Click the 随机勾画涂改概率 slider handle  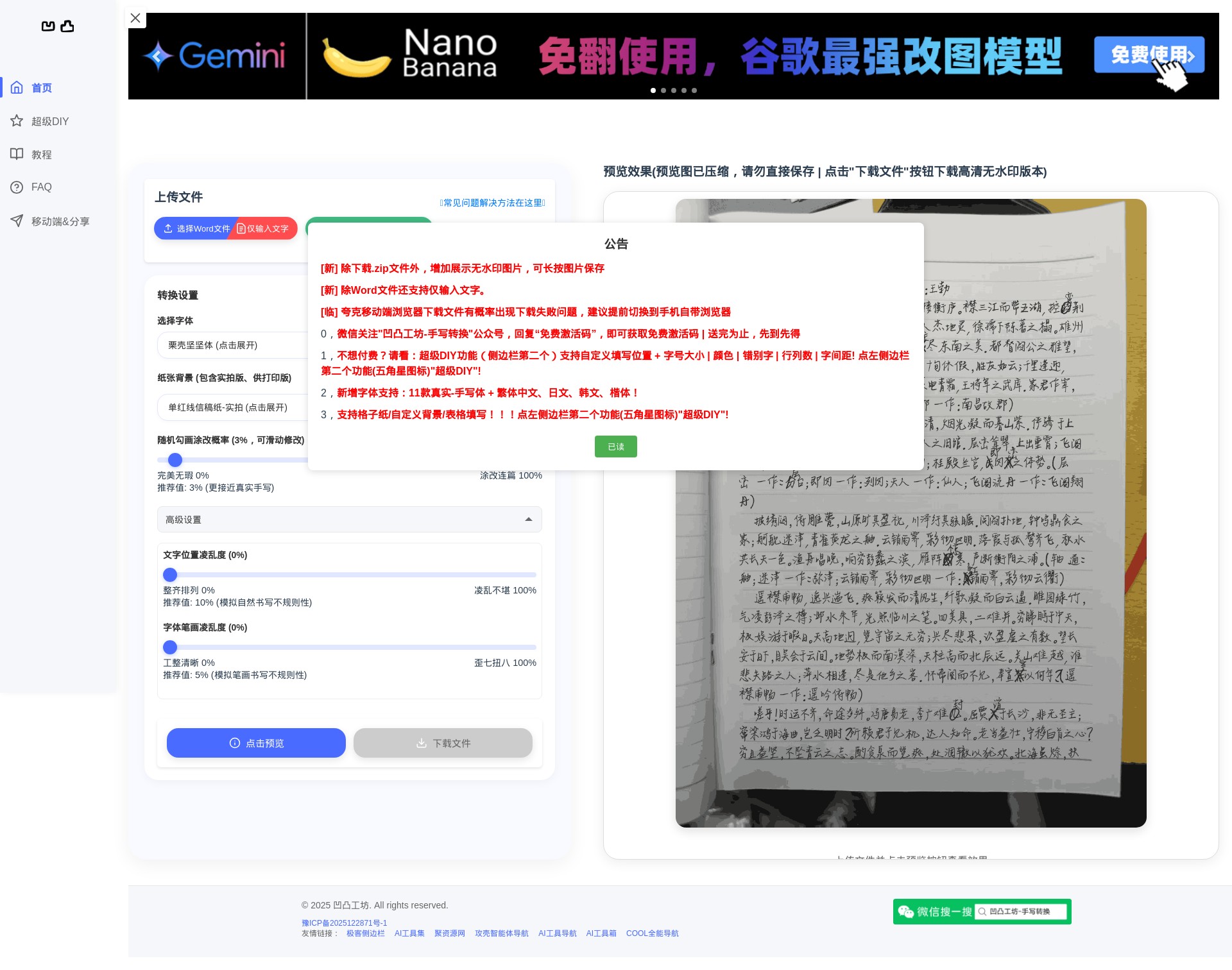175,460
